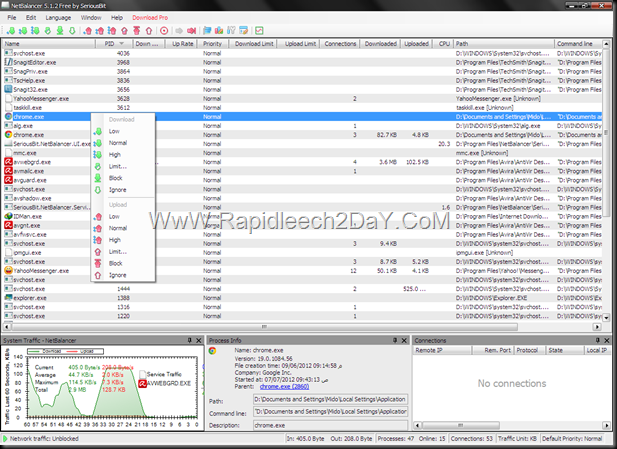Choose Download Low in context menu
The image size is (617, 449).
click(x=123, y=131)
